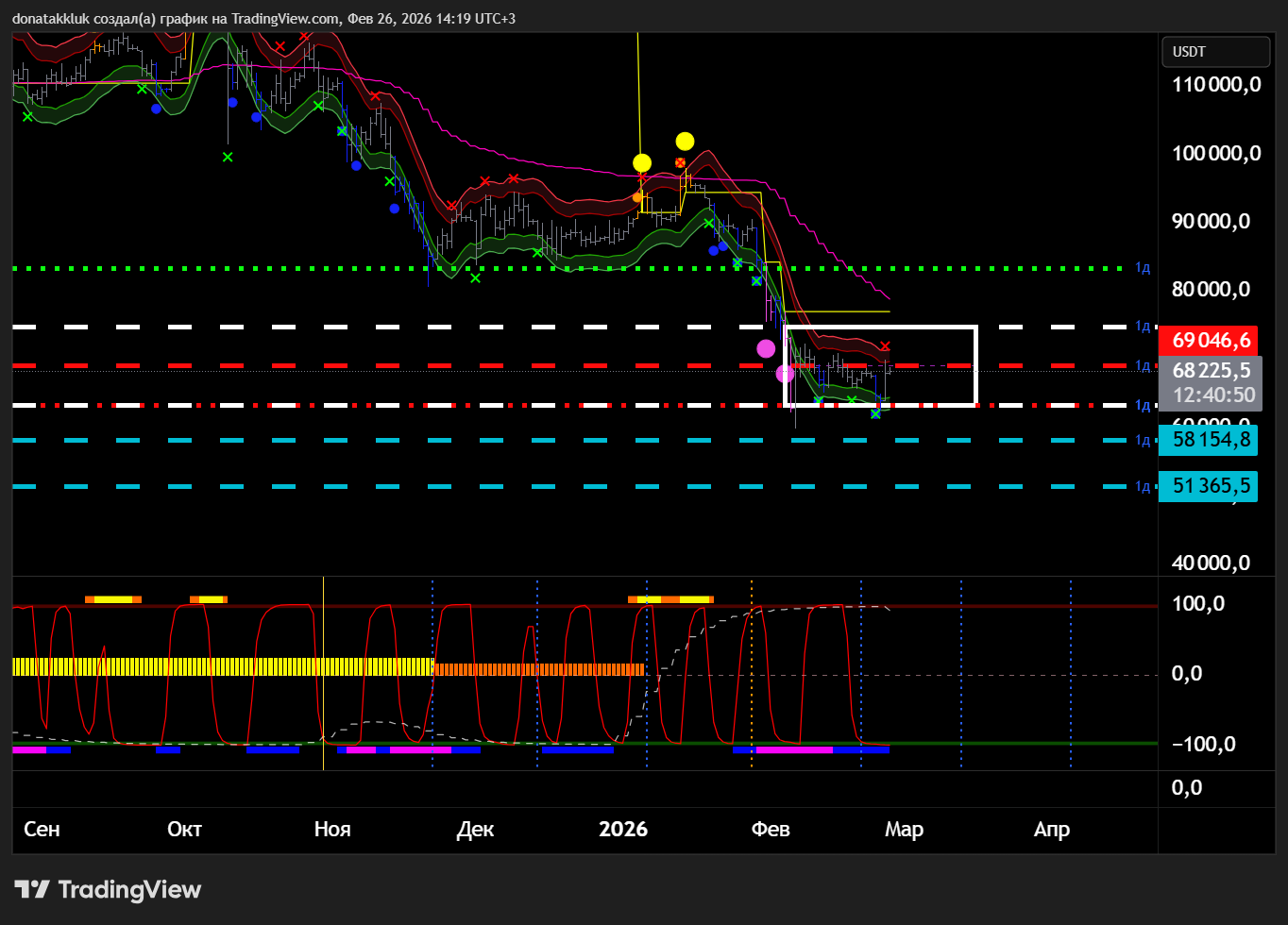Click the red X marker inside the white rectangle

[x=885, y=346]
